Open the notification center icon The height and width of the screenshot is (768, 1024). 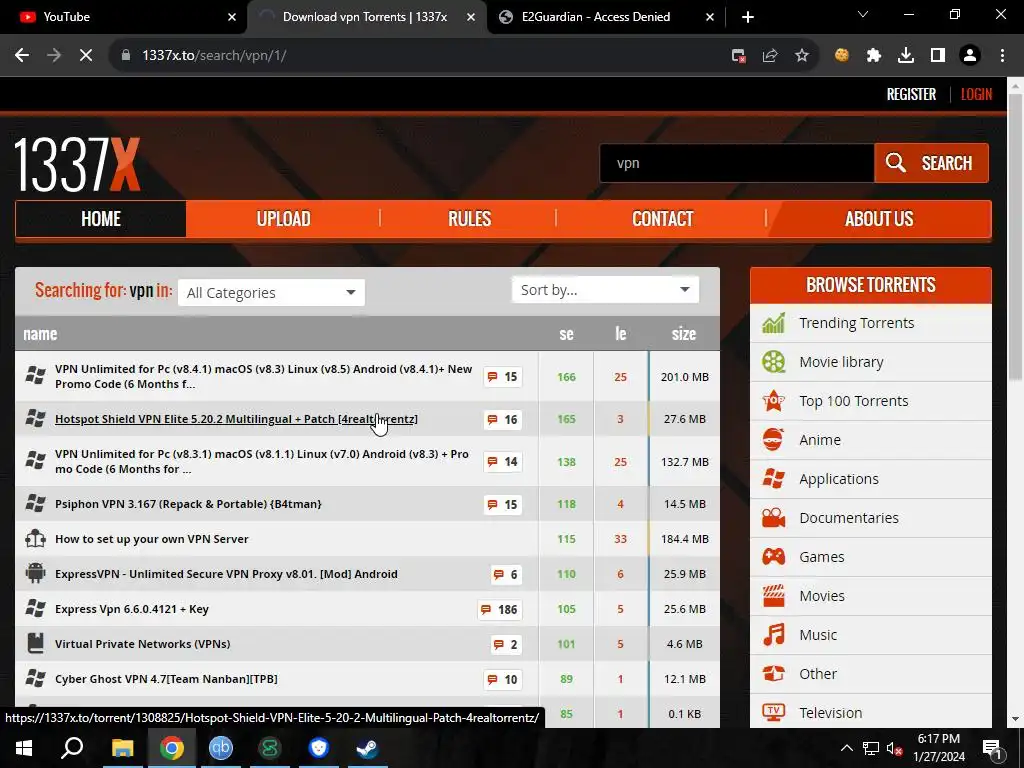coord(991,748)
